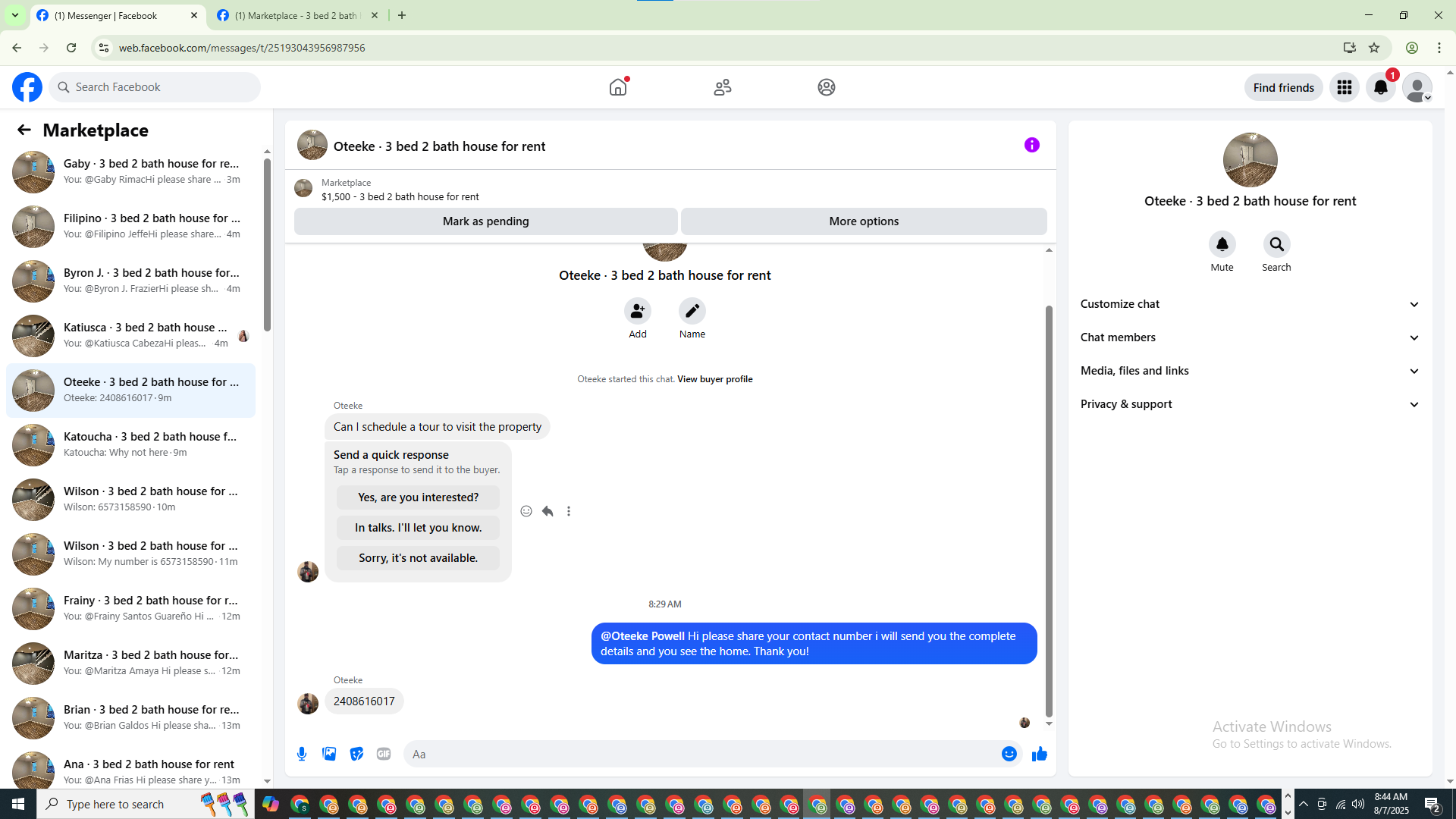Add people to the Oteeke chat
This screenshot has width=1456, height=819.
point(638,311)
